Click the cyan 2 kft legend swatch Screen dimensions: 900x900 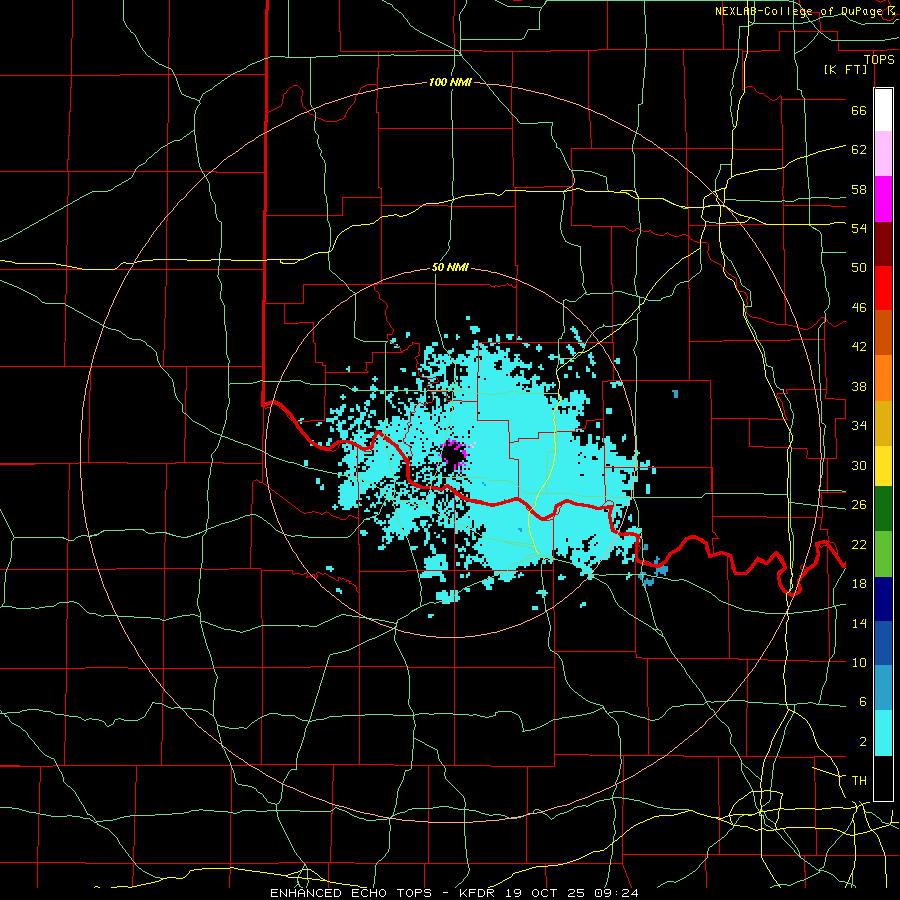(x=883, y=733)
